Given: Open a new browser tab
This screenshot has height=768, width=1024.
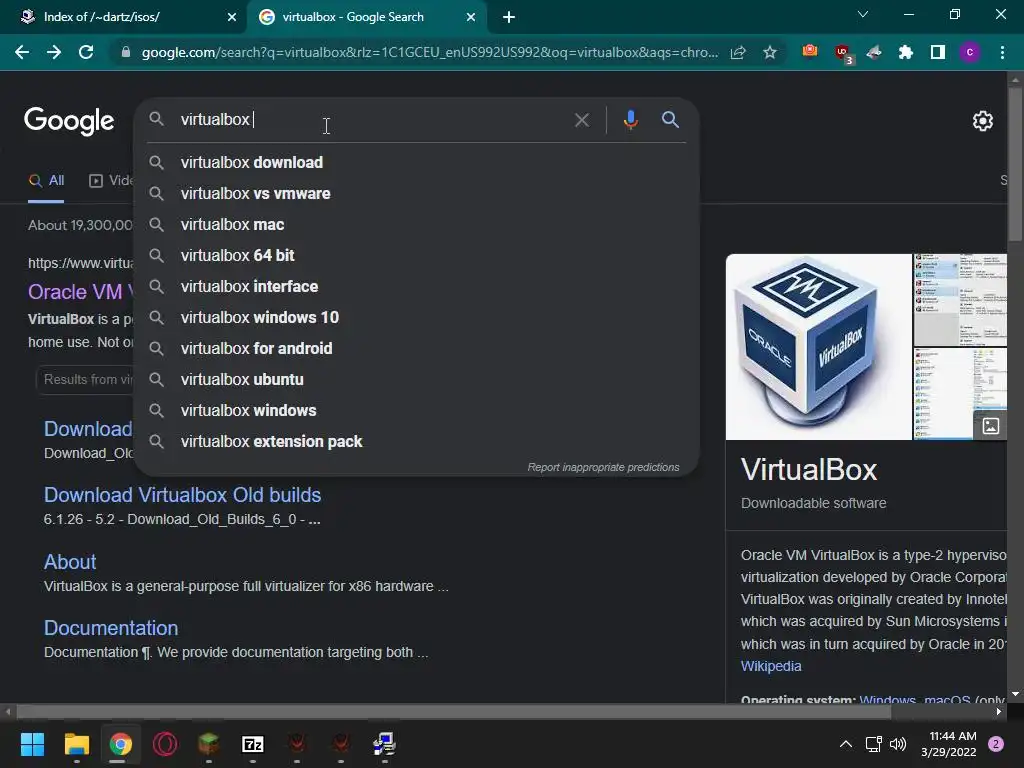Looking at the screenshot, I should pyautogui.click(x=509, y=17).
